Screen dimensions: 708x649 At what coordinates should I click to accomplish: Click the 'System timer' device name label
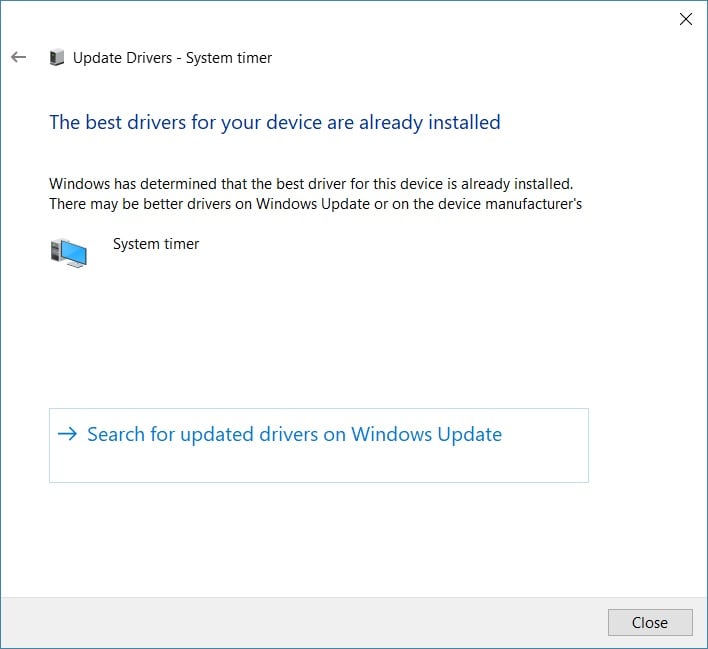click(x=156, y=244)
